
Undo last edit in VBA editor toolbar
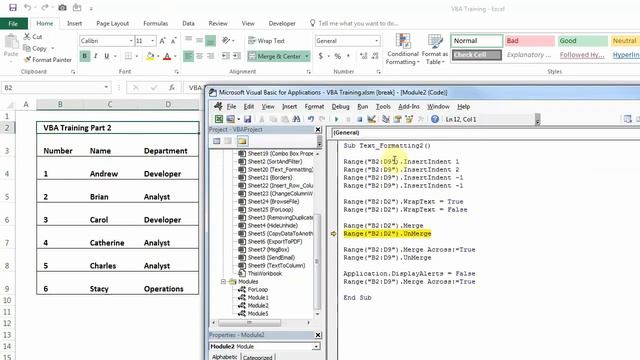click(x=311, y=119)
